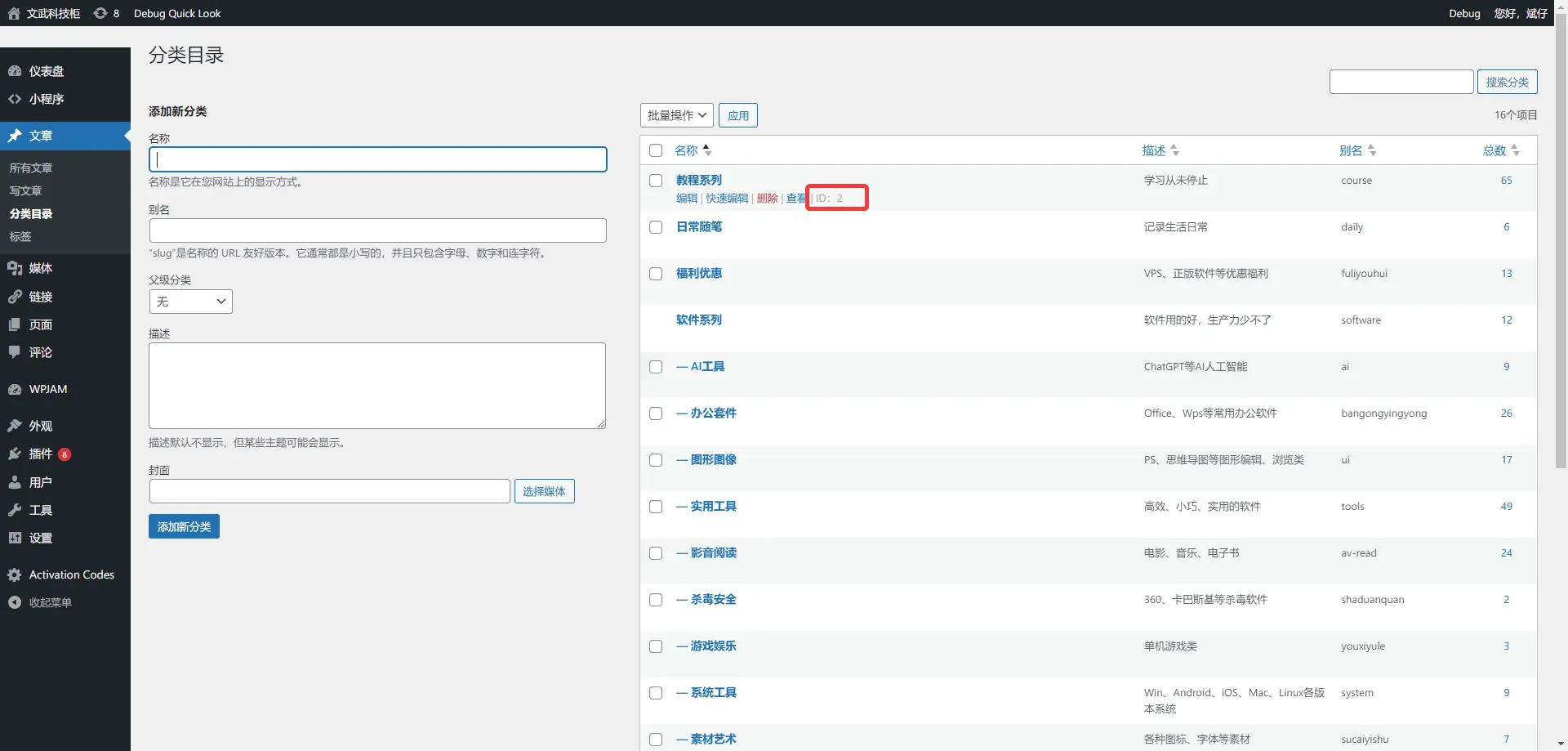Click the 页面 pages icon
The height and width of the screenshot is (751, 1568).
15,324
